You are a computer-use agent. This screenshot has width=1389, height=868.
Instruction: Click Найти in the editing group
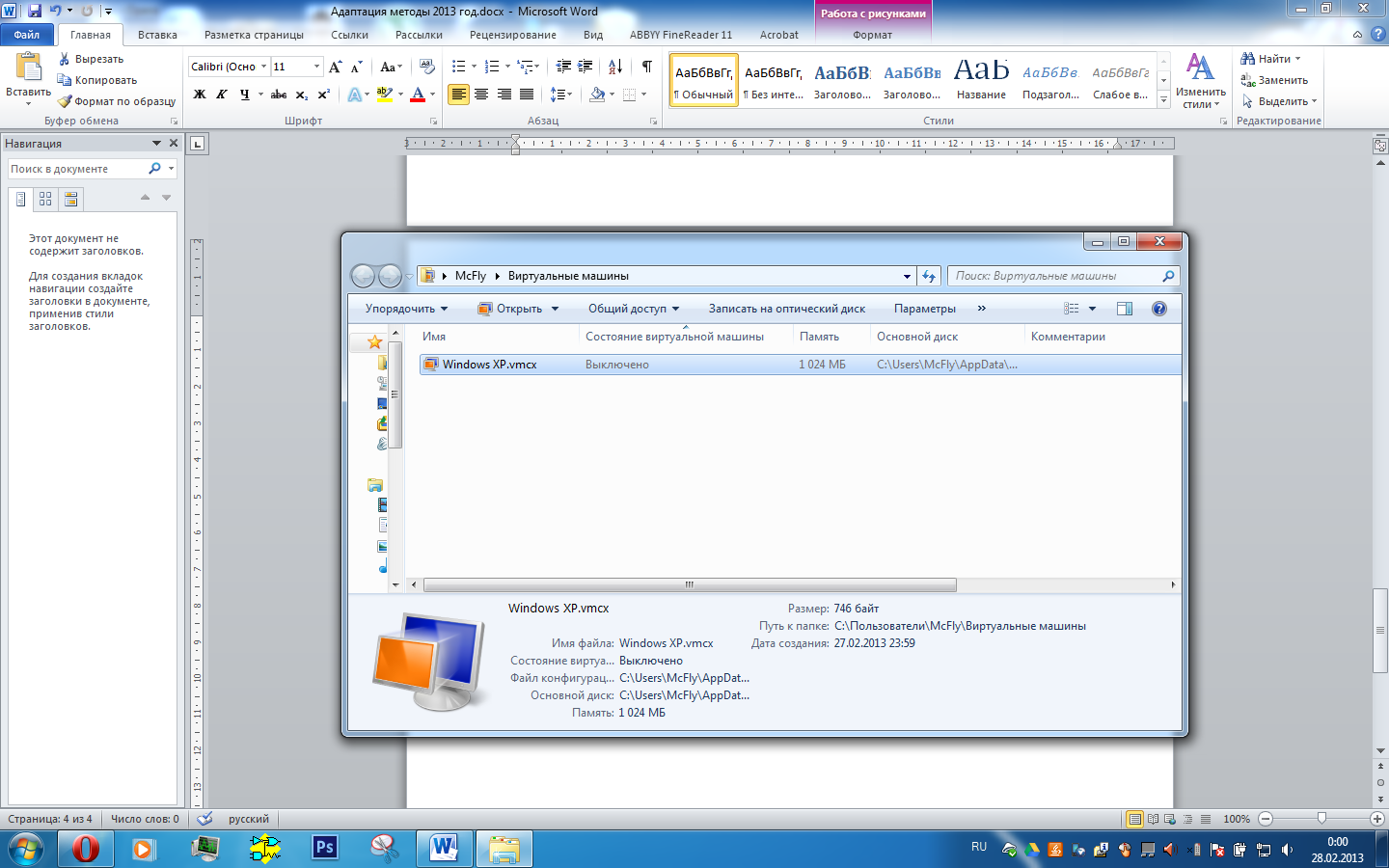pyautogui.click(x=1272, y=59)
